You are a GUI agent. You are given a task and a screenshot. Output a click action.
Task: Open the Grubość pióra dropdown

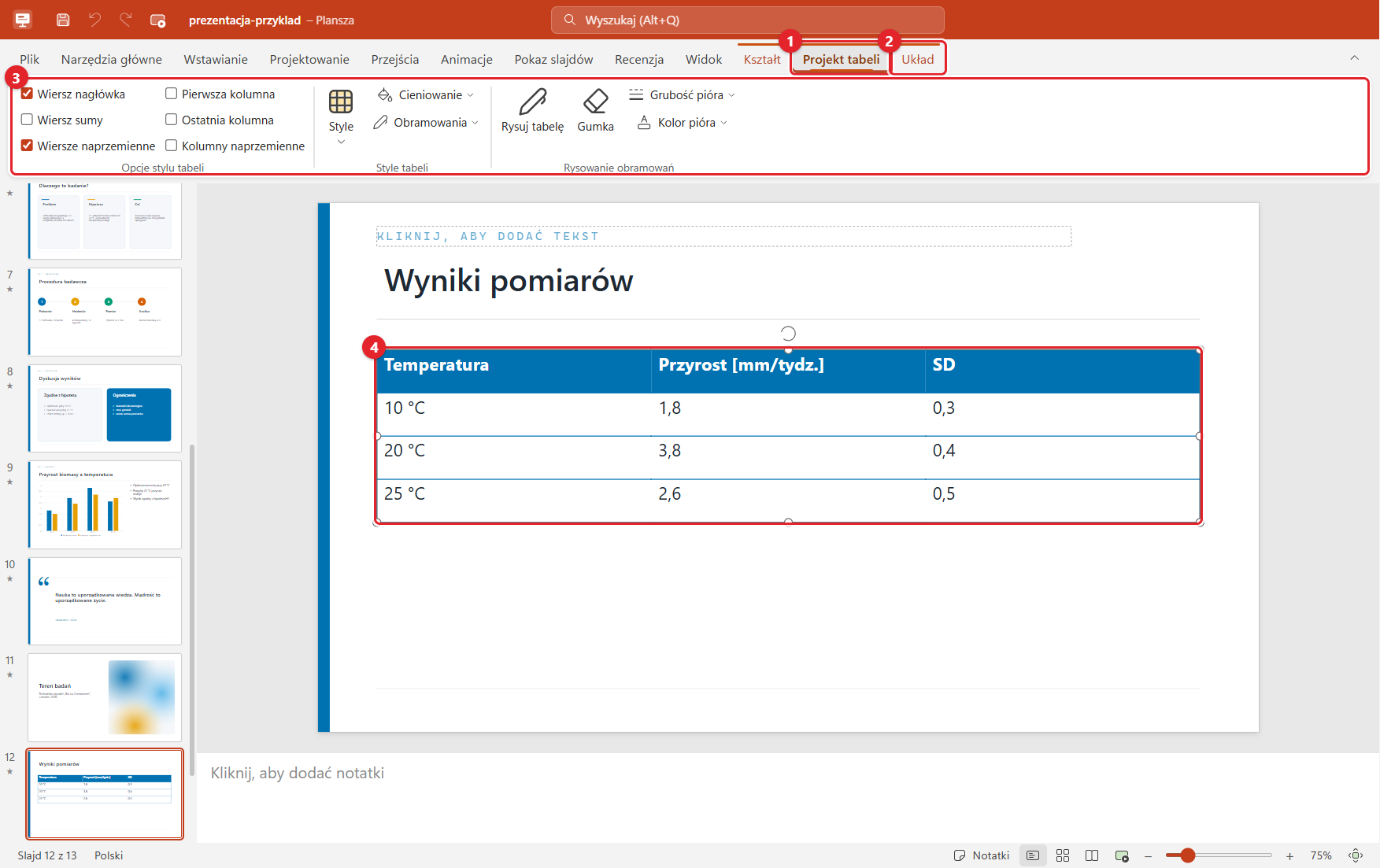682,94
